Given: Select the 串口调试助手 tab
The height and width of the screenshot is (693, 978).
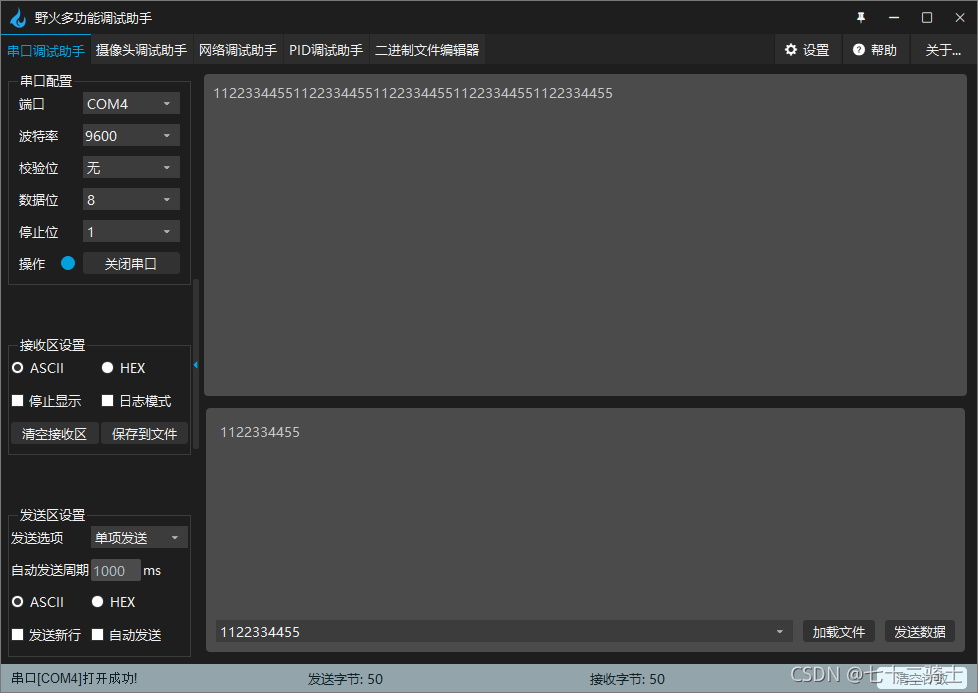Looking at the screenshot, I should 46,50.
